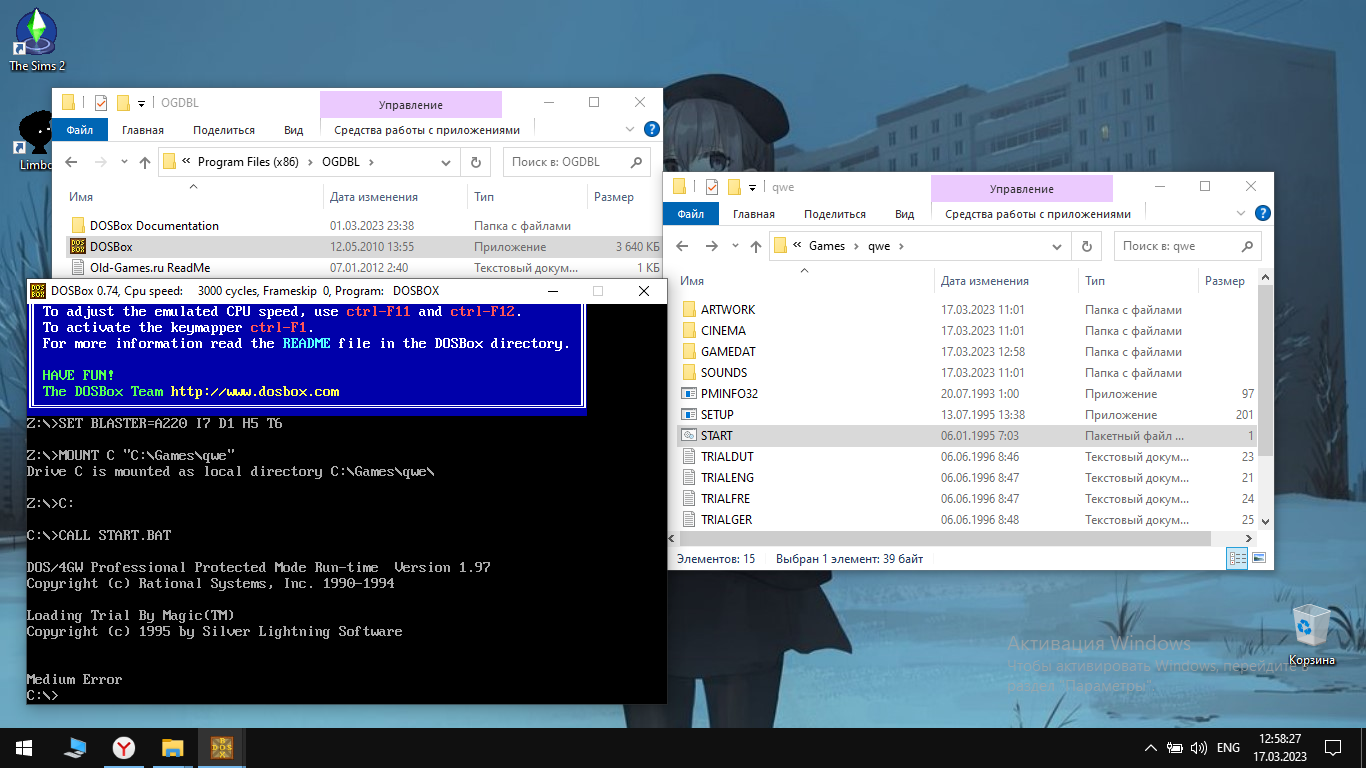The height and width of the screenshot is (768, 1366).
Task: Toggle the ENG input language indicator
Action: click(1228, 747)
